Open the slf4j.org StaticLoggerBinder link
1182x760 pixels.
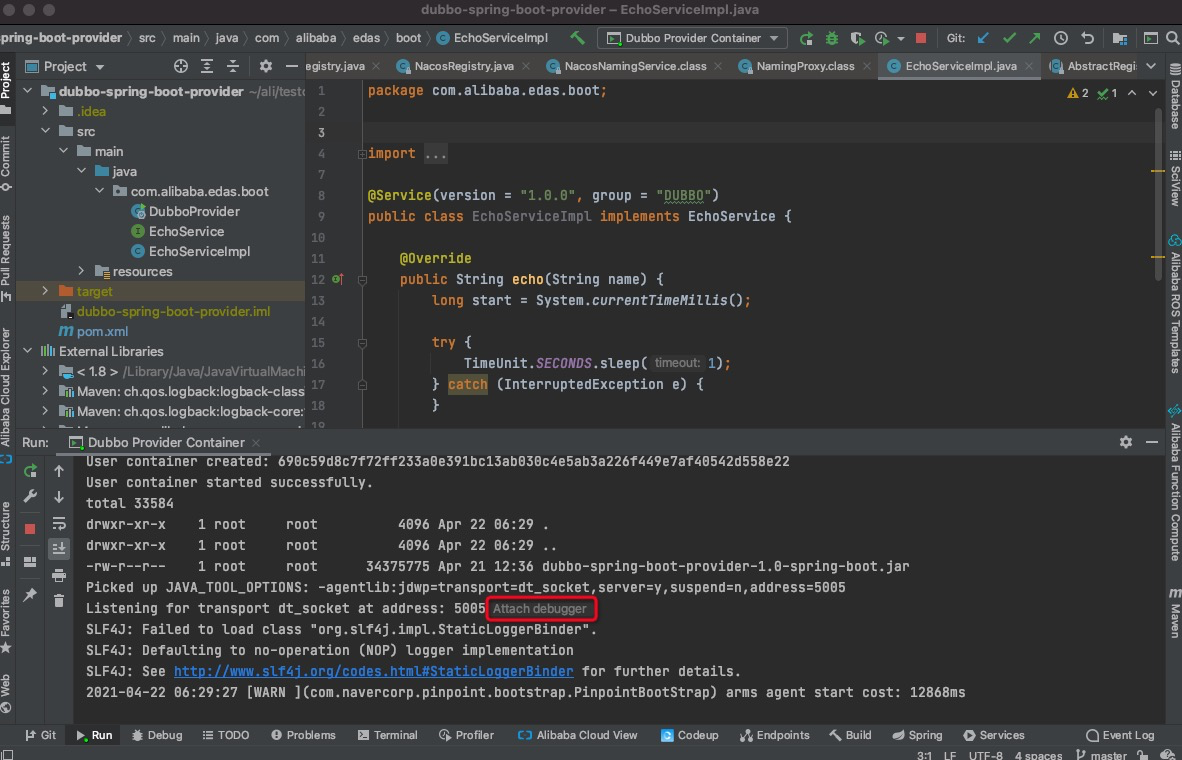373,671
